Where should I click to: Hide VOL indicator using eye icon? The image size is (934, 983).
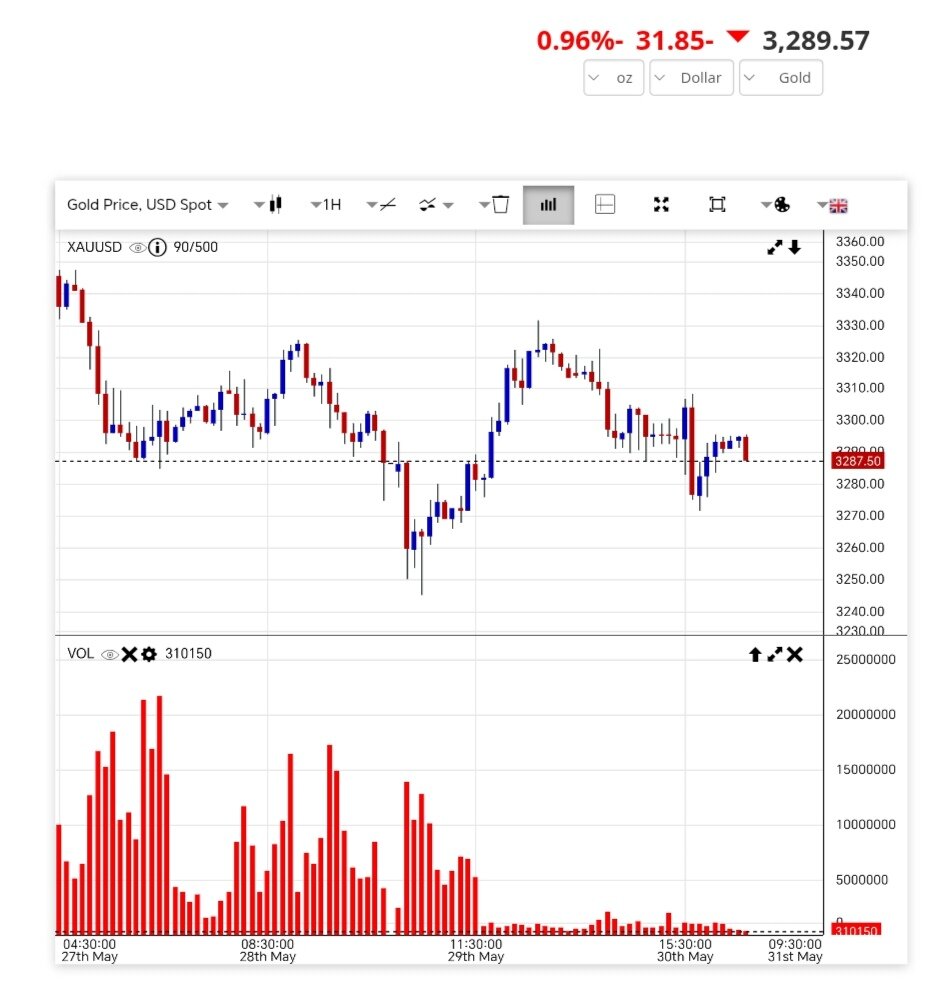(110, 654)
